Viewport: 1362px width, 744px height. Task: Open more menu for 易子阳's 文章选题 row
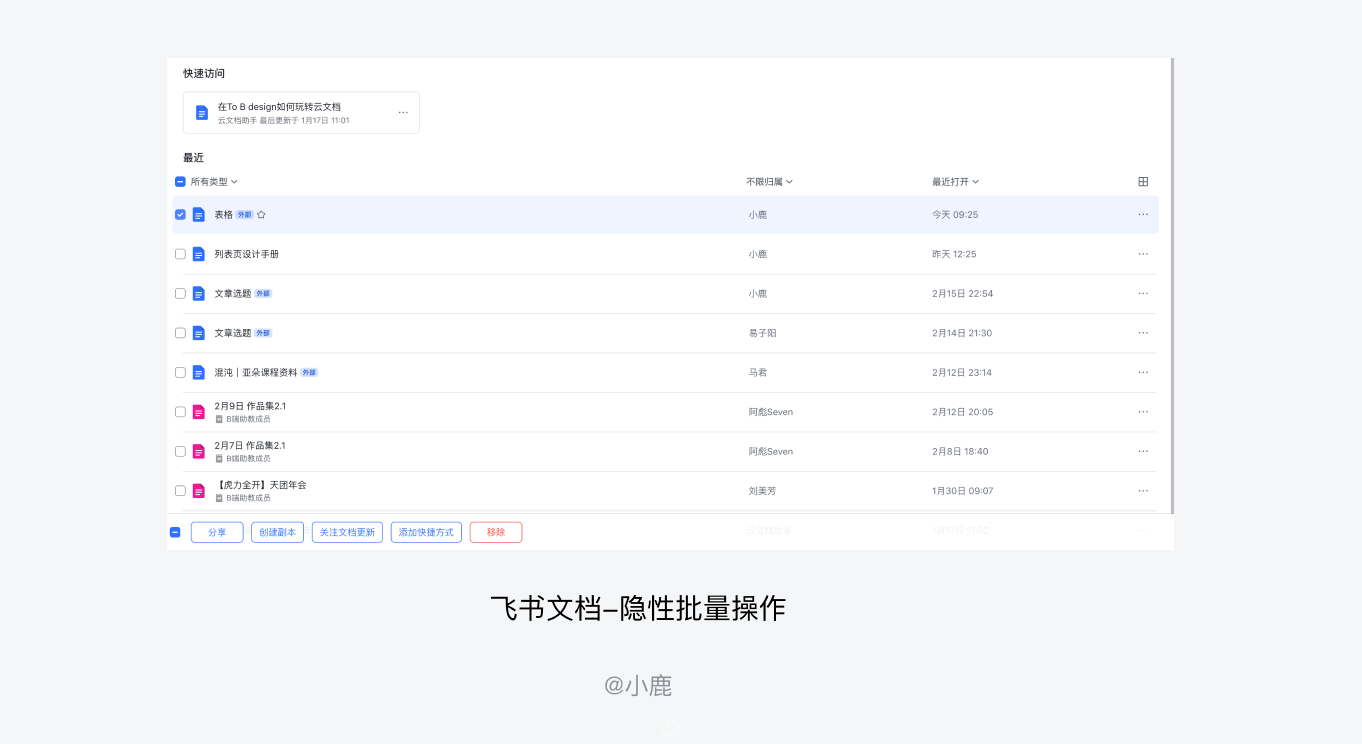tap(1143, 333)
